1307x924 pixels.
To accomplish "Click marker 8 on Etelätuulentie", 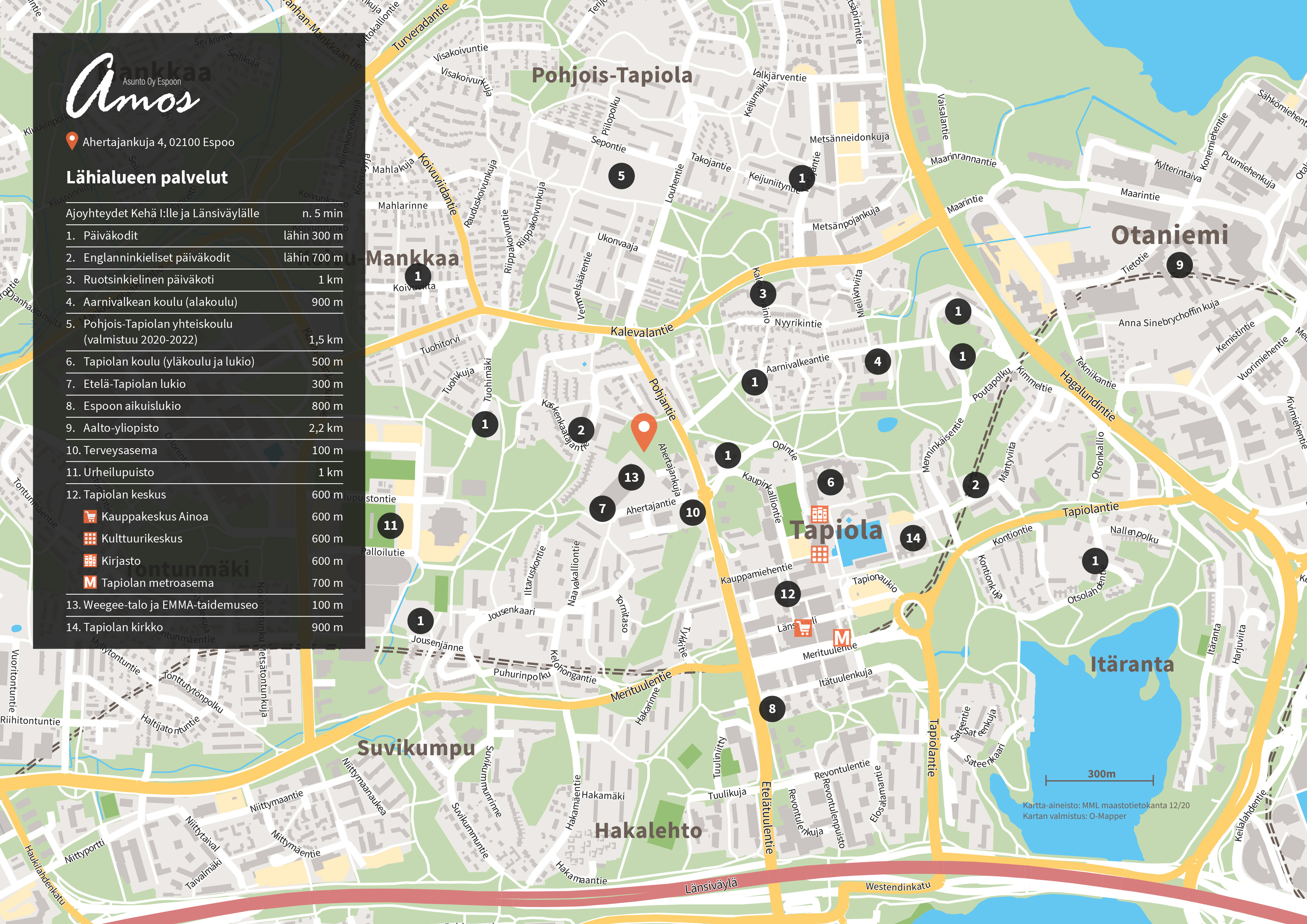I will click(x=772, y=708).
